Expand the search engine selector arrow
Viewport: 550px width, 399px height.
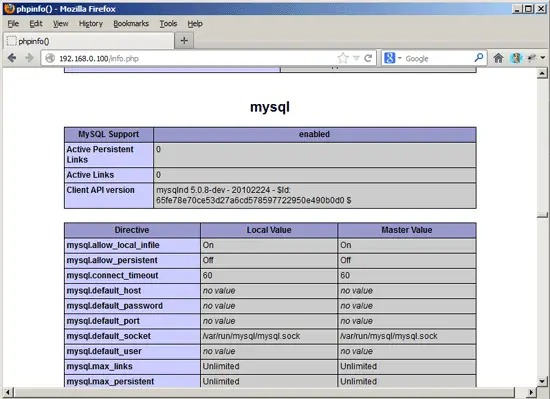click(x=400, y=58)
